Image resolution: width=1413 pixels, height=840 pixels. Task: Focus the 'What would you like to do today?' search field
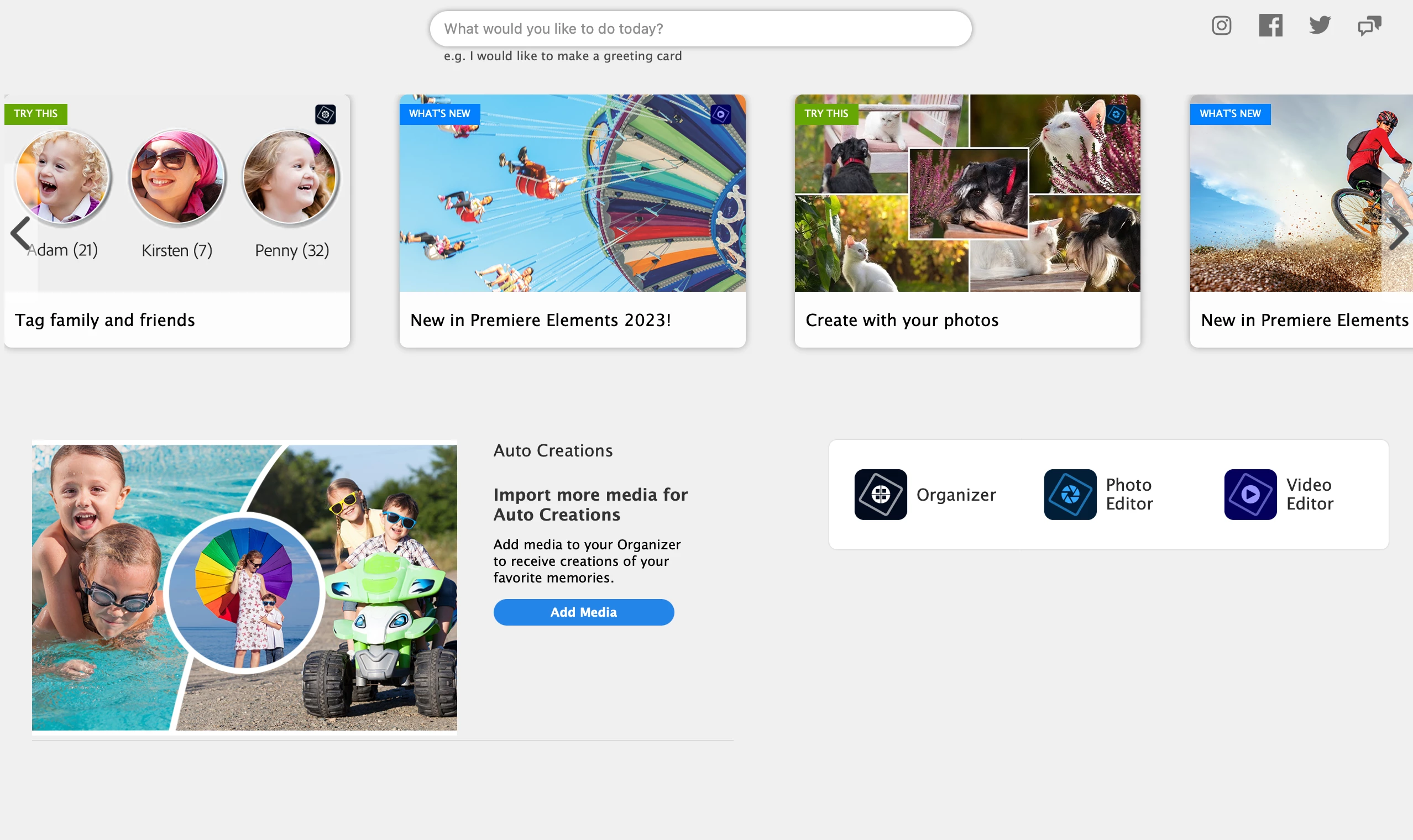click(700, 29)
